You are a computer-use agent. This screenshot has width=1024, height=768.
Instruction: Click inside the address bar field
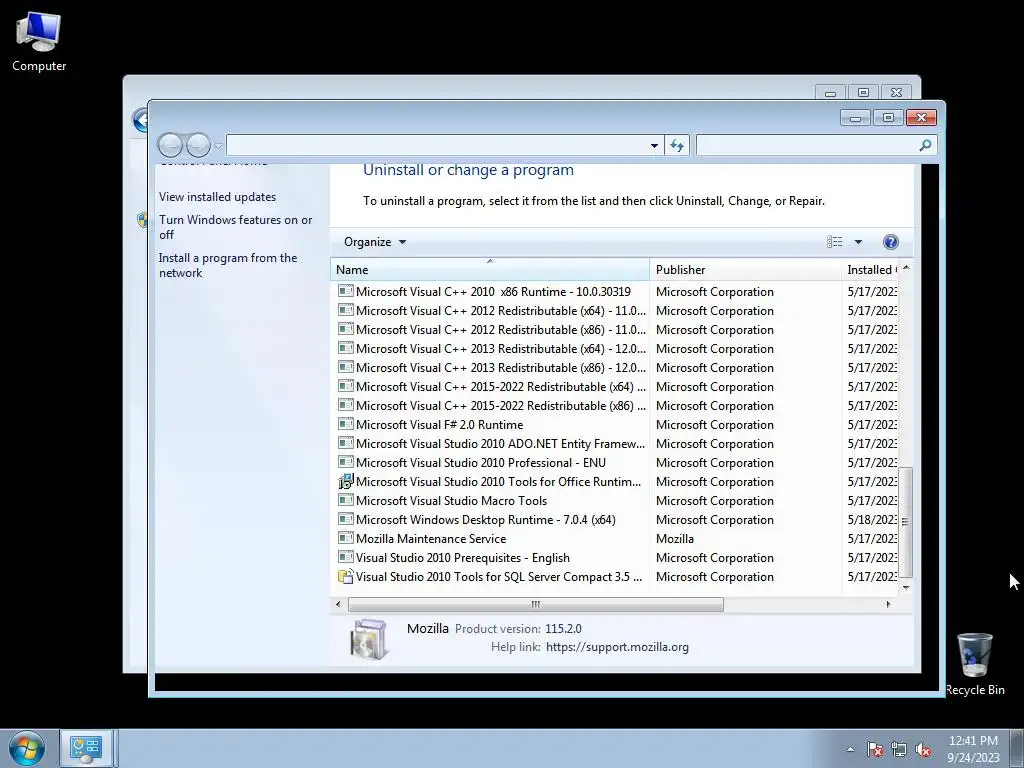[x=437, y=145]
